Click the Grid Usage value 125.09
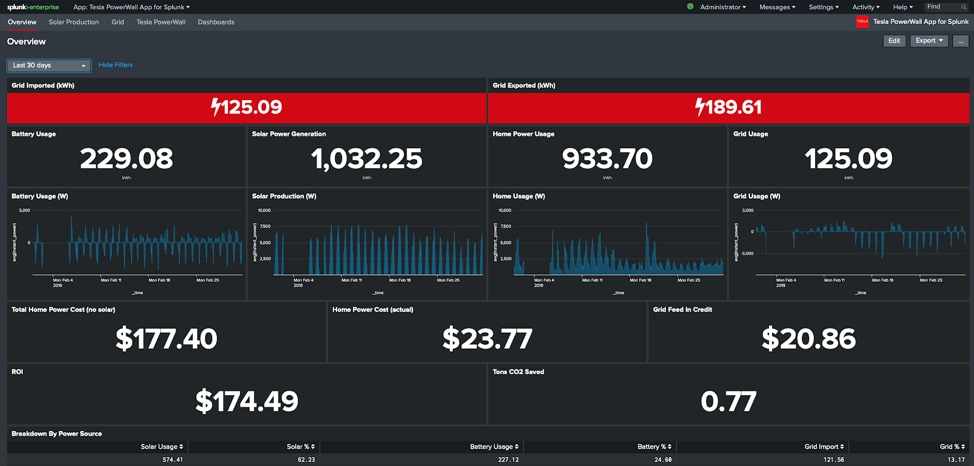 [x=848, y=159]
